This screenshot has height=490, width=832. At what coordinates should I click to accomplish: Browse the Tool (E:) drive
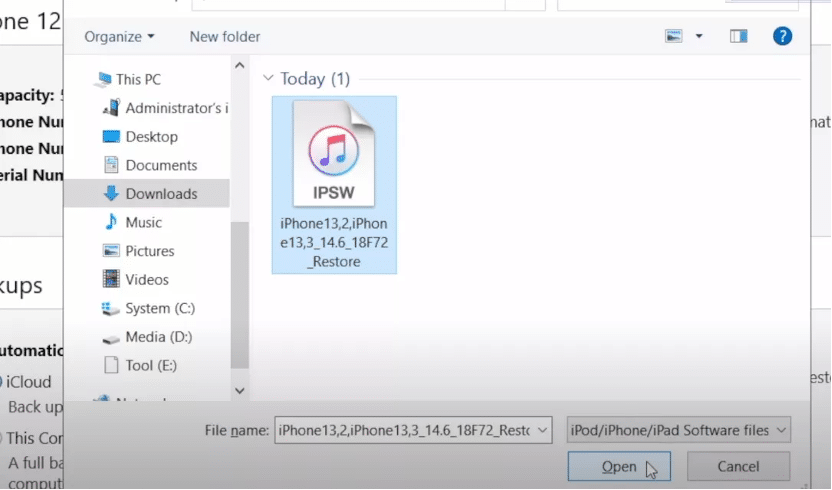[151, 366]
